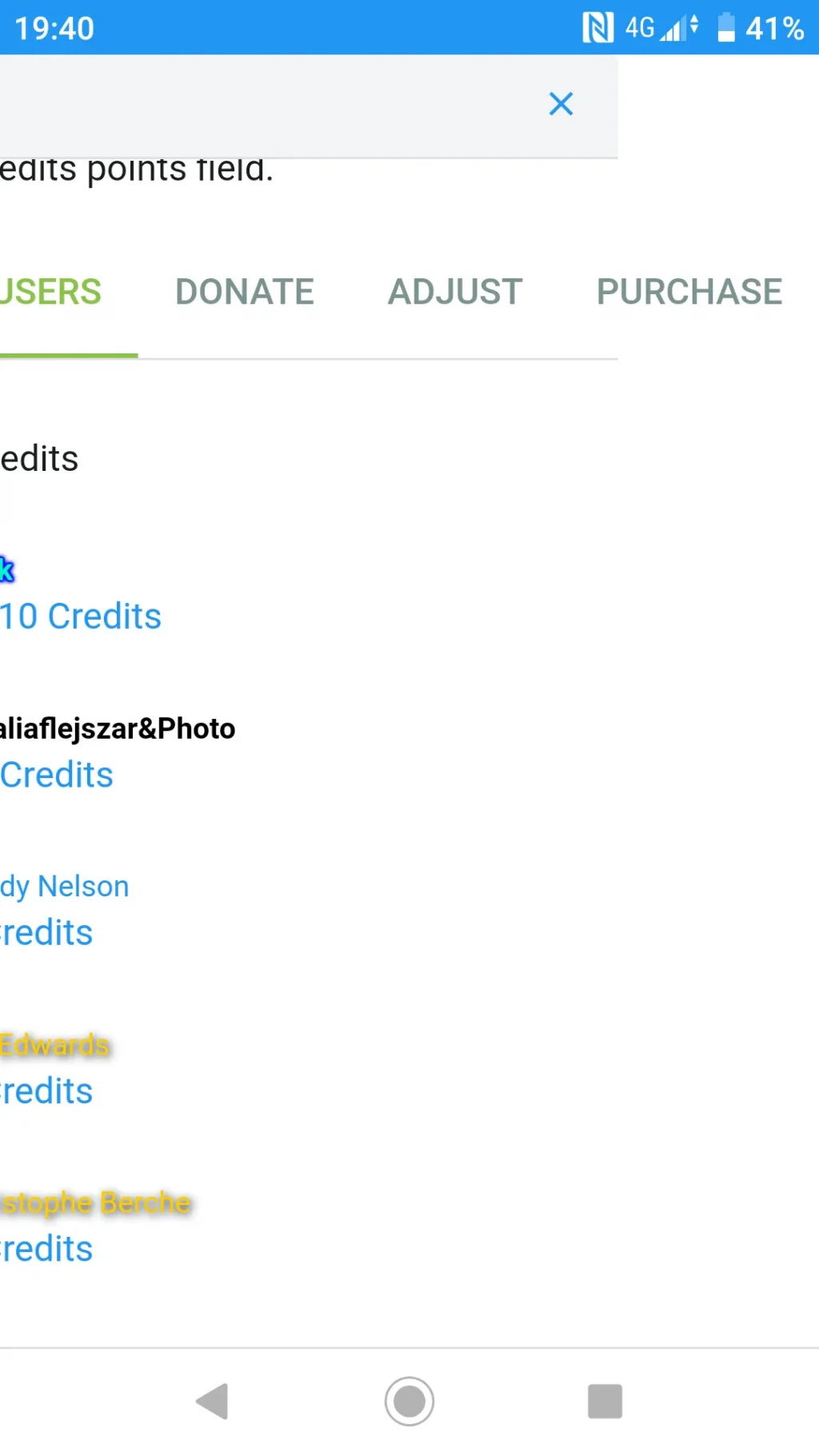Tap the Android home circle button
The image size is (819, 1456).
tap(409, 1401)
